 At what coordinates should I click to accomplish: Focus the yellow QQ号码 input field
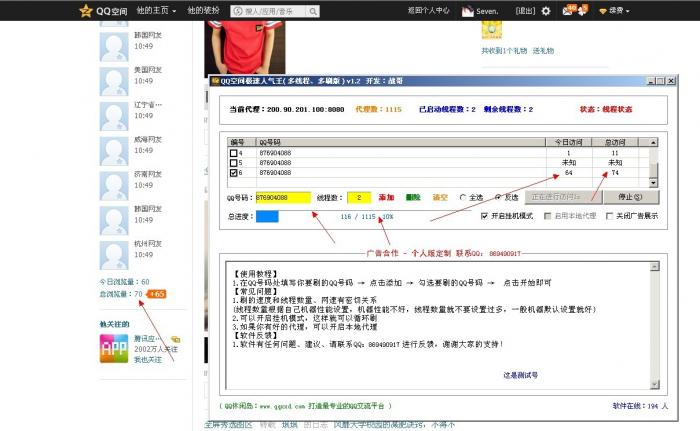pos(283,197)
